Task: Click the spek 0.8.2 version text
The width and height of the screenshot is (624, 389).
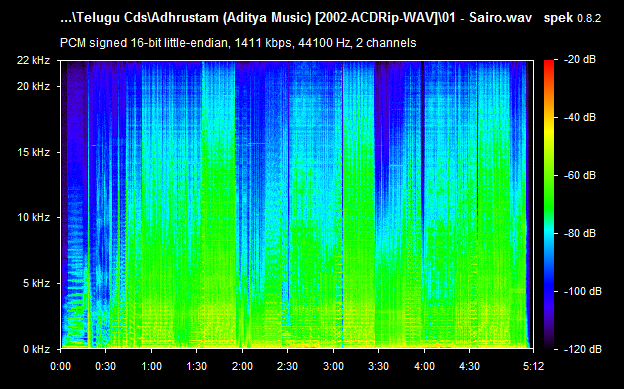Action: click(x=572, y=18)
